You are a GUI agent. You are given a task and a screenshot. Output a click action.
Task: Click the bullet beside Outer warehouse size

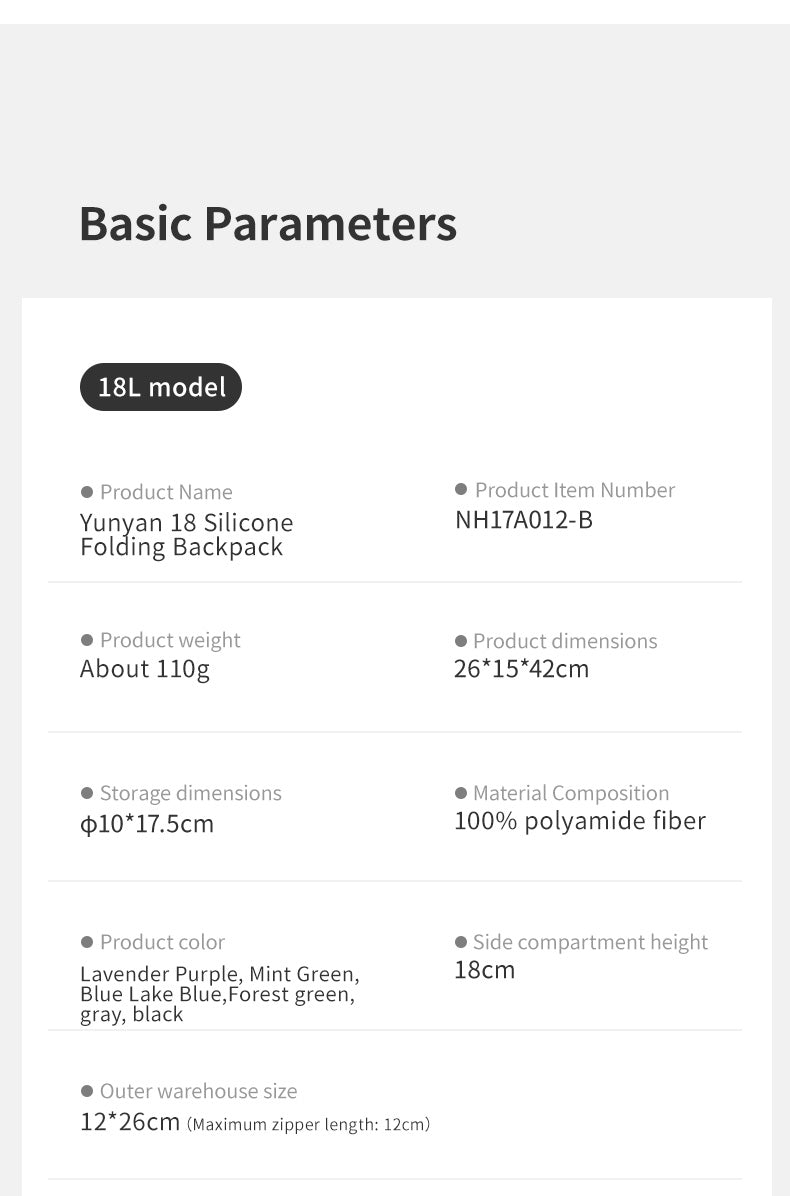click(87, 1091)
